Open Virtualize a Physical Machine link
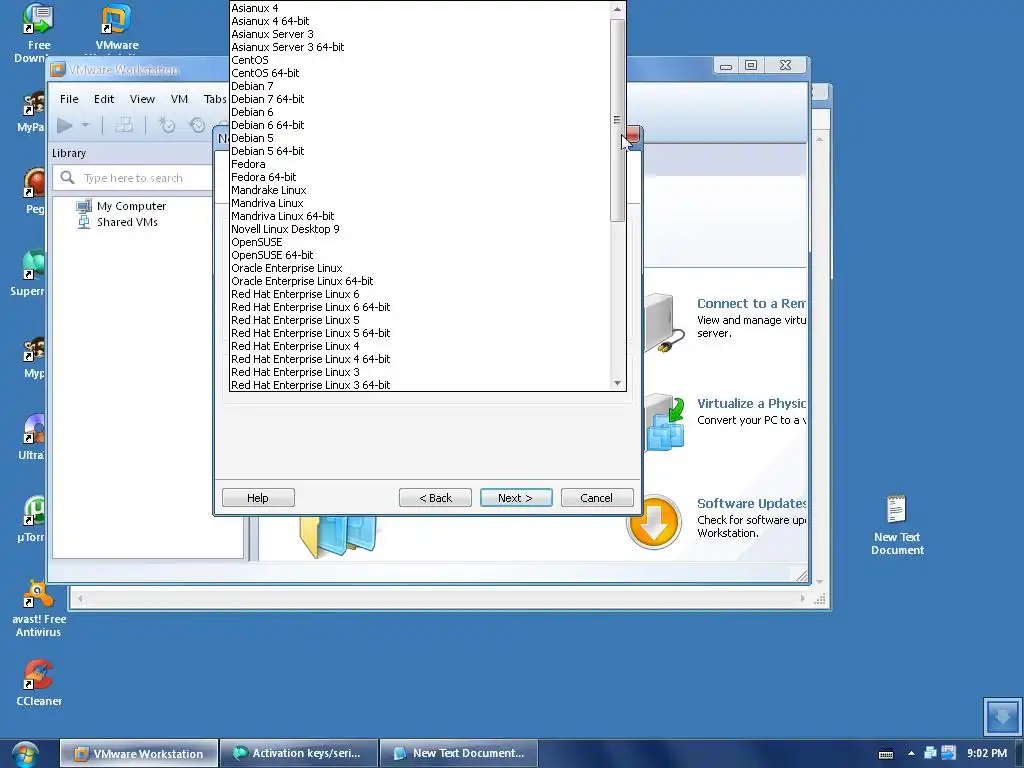Image resolution: width=1024 pixels, height=768 pixels. pyautogui.click(x=751, y=404)
